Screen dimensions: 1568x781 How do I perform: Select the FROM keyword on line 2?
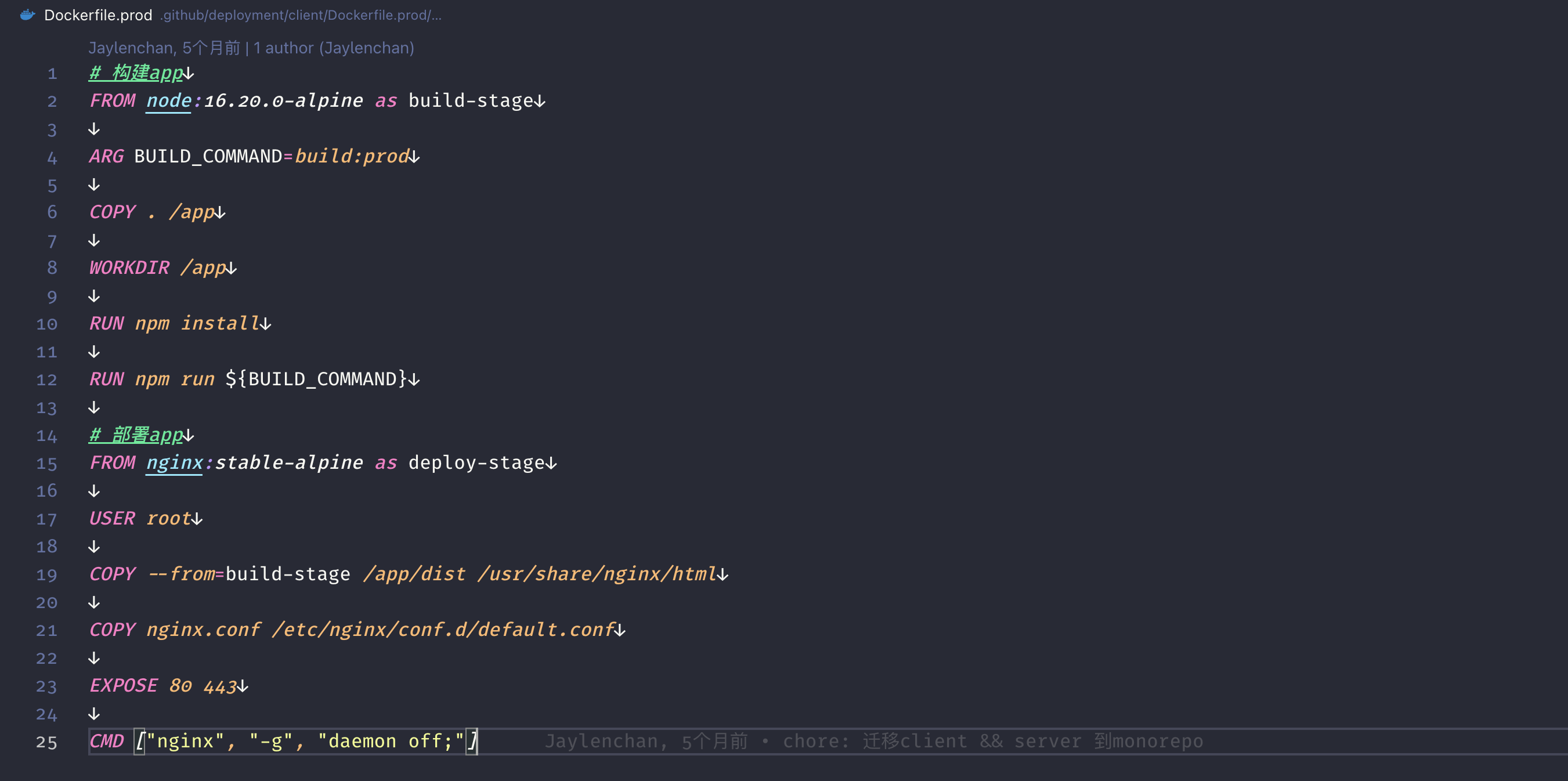pos(109,100)
